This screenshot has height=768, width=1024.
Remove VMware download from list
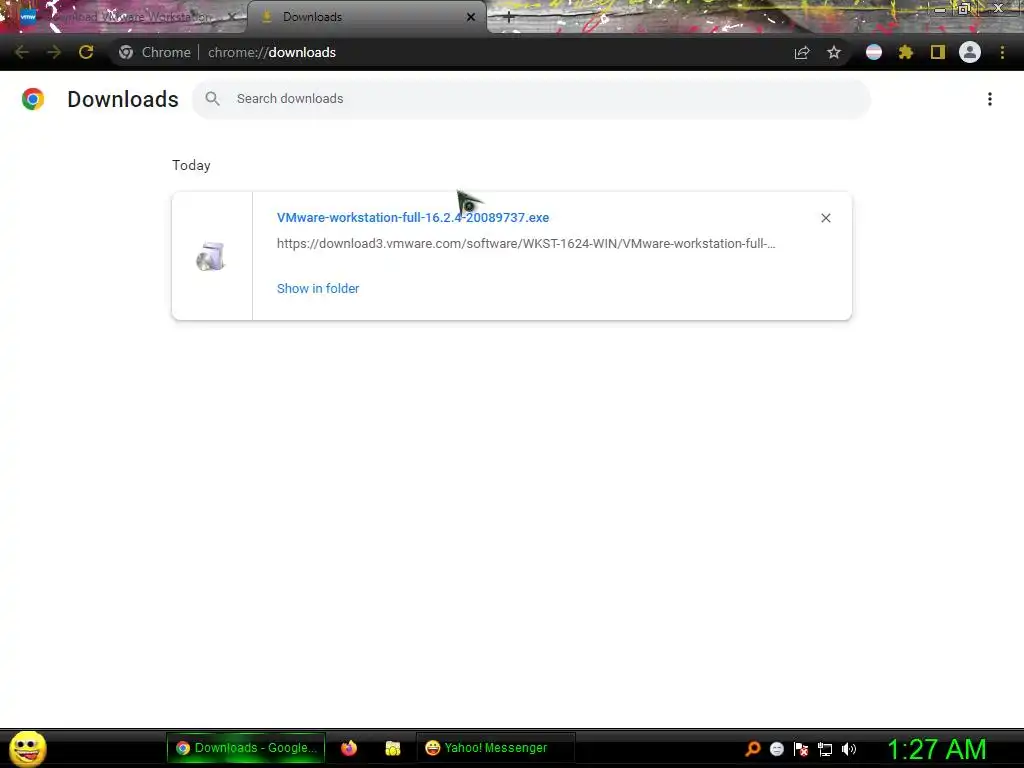point(825,218)
